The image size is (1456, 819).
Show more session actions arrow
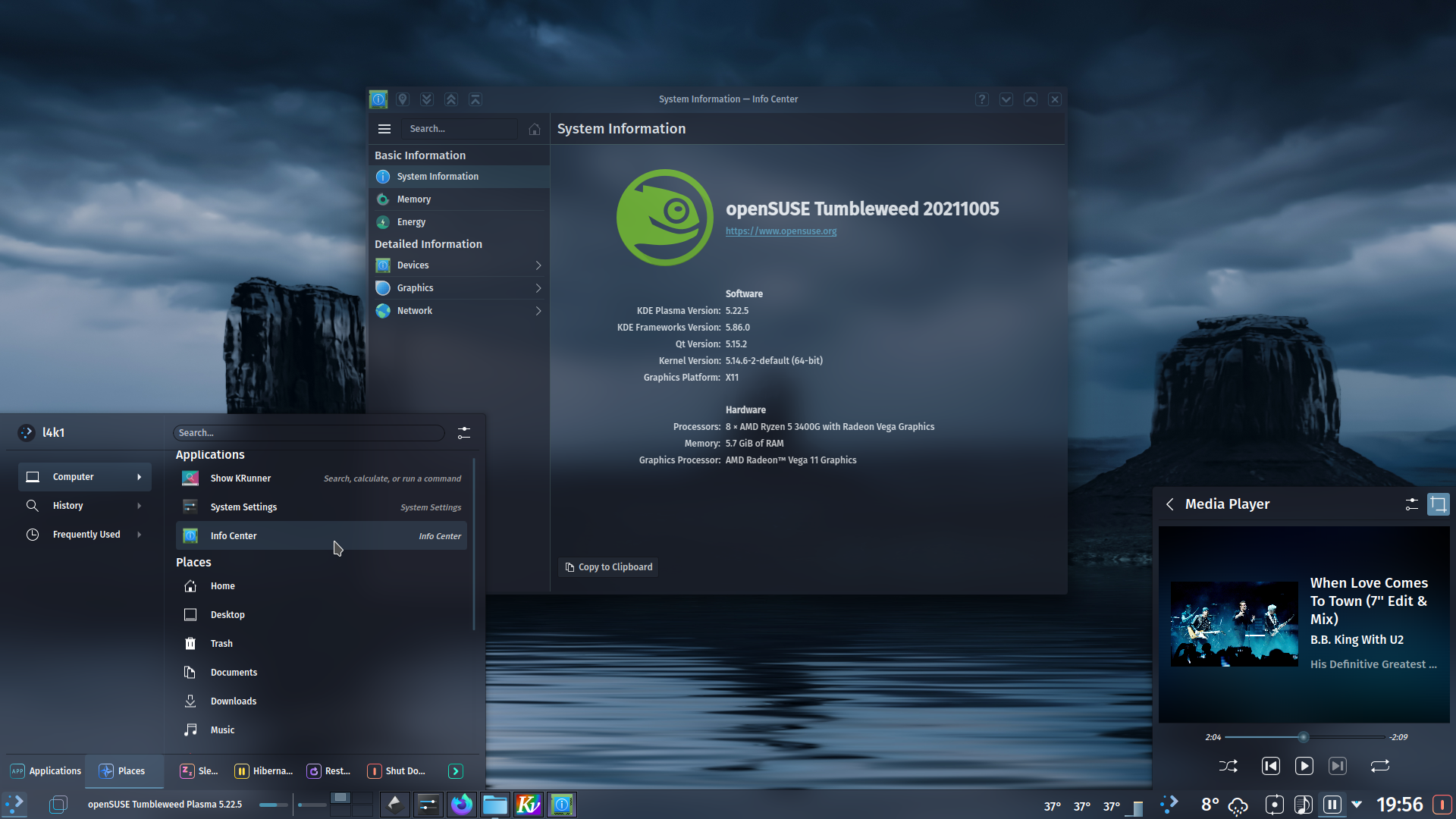[x=456, y=771]
